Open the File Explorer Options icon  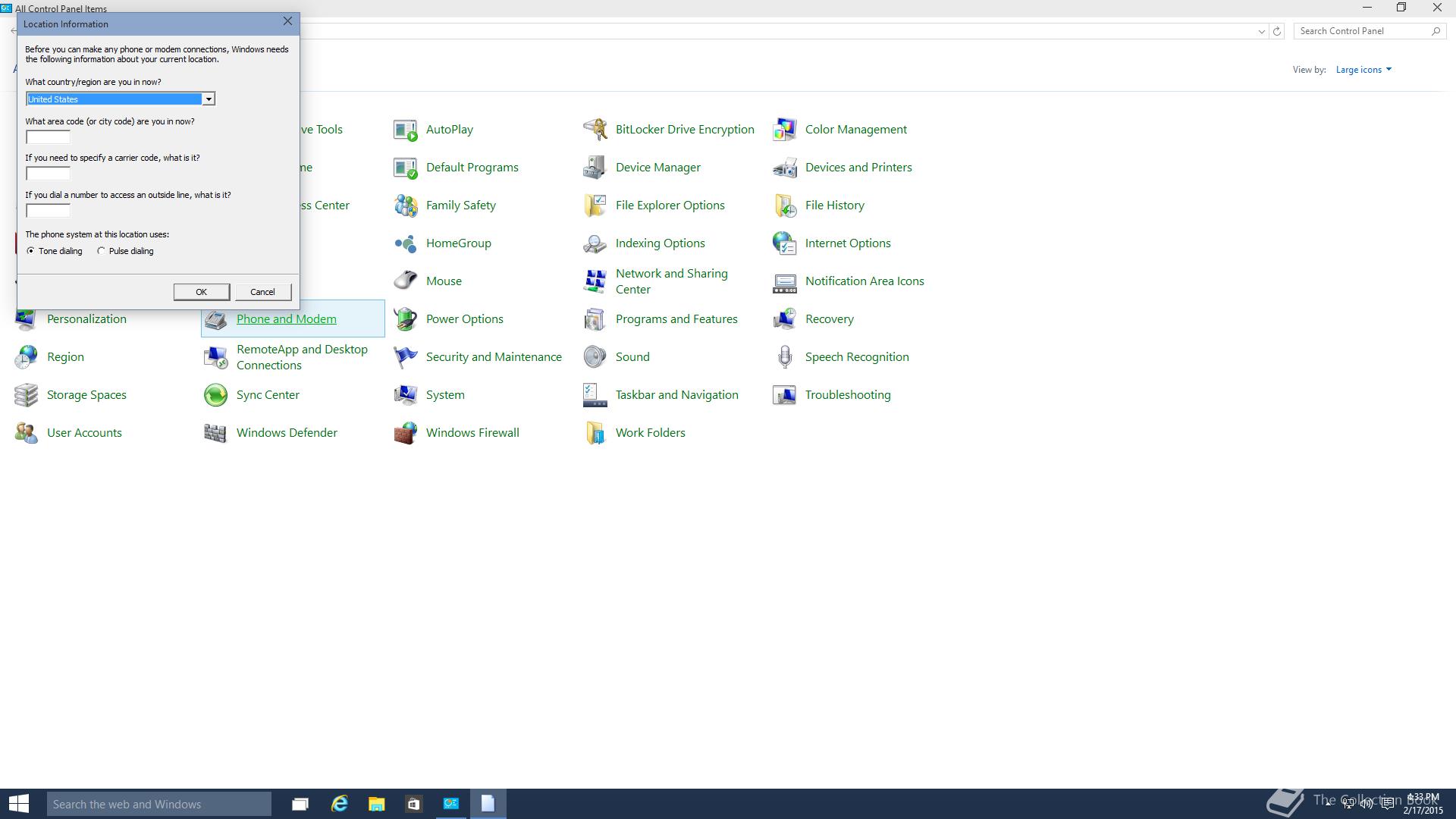click(595, 206)
